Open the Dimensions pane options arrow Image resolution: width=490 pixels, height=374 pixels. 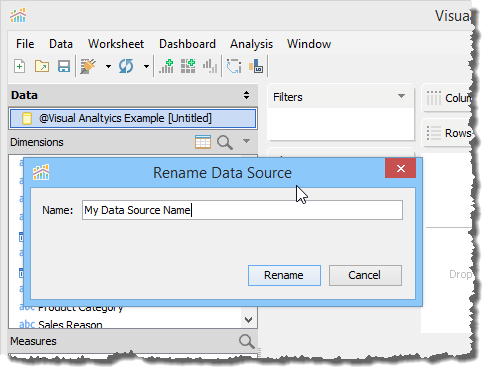(246, 141)
